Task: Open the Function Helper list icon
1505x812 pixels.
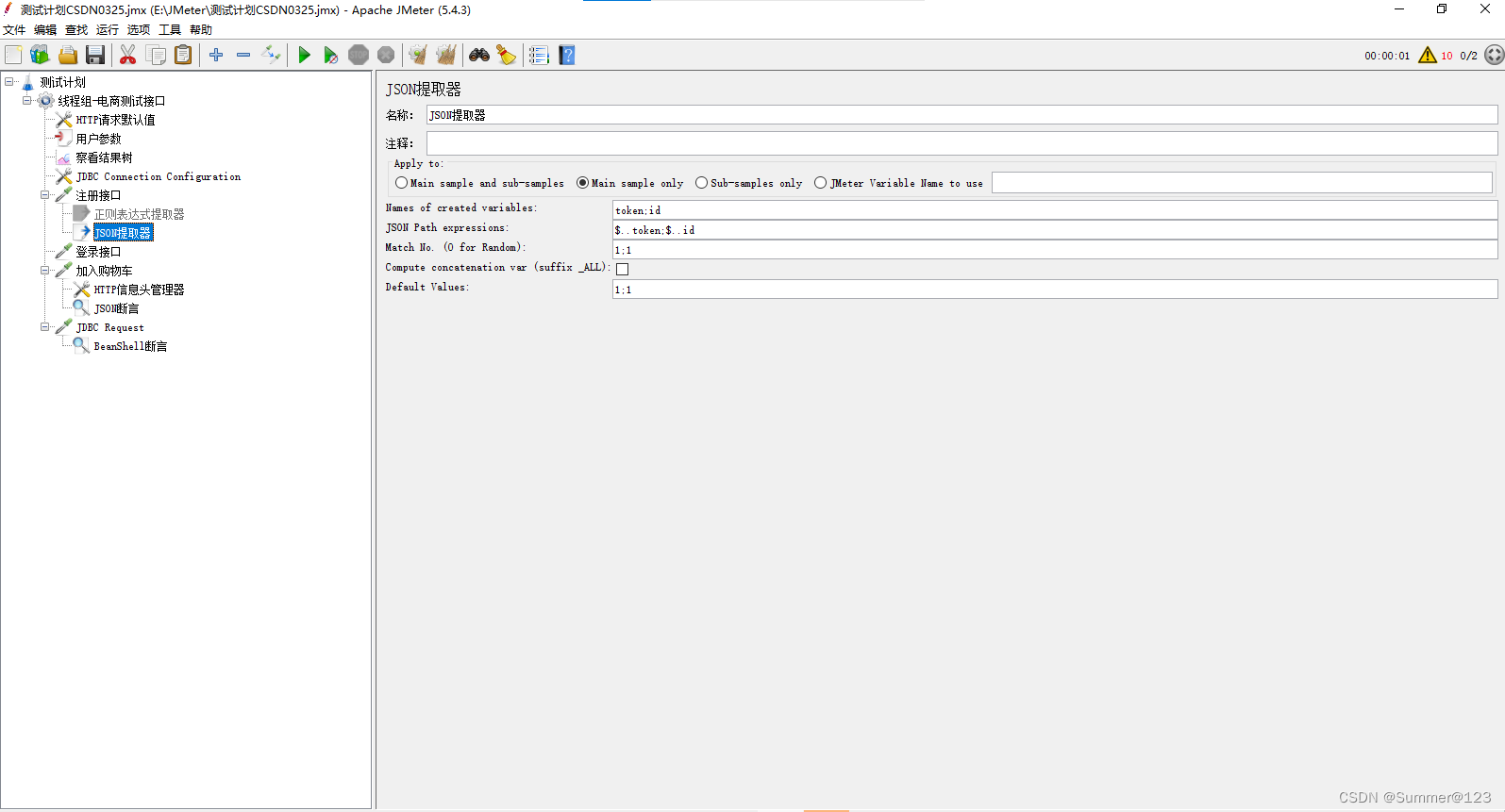Action: coord(539,55)
